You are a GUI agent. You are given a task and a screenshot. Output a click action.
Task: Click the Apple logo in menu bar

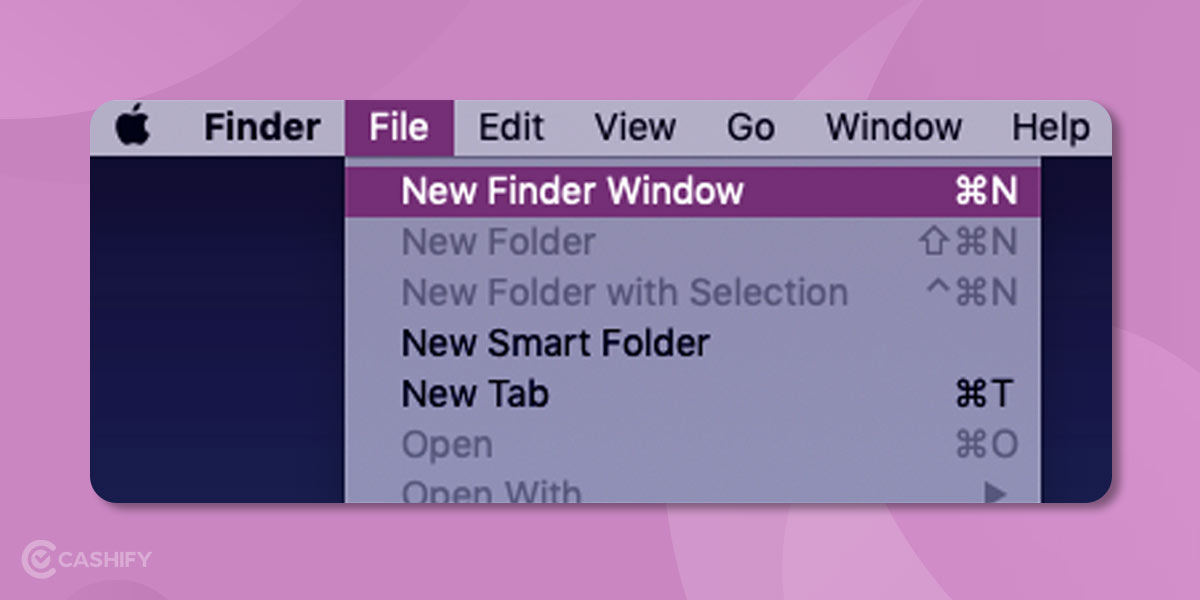tap(133, 126)
